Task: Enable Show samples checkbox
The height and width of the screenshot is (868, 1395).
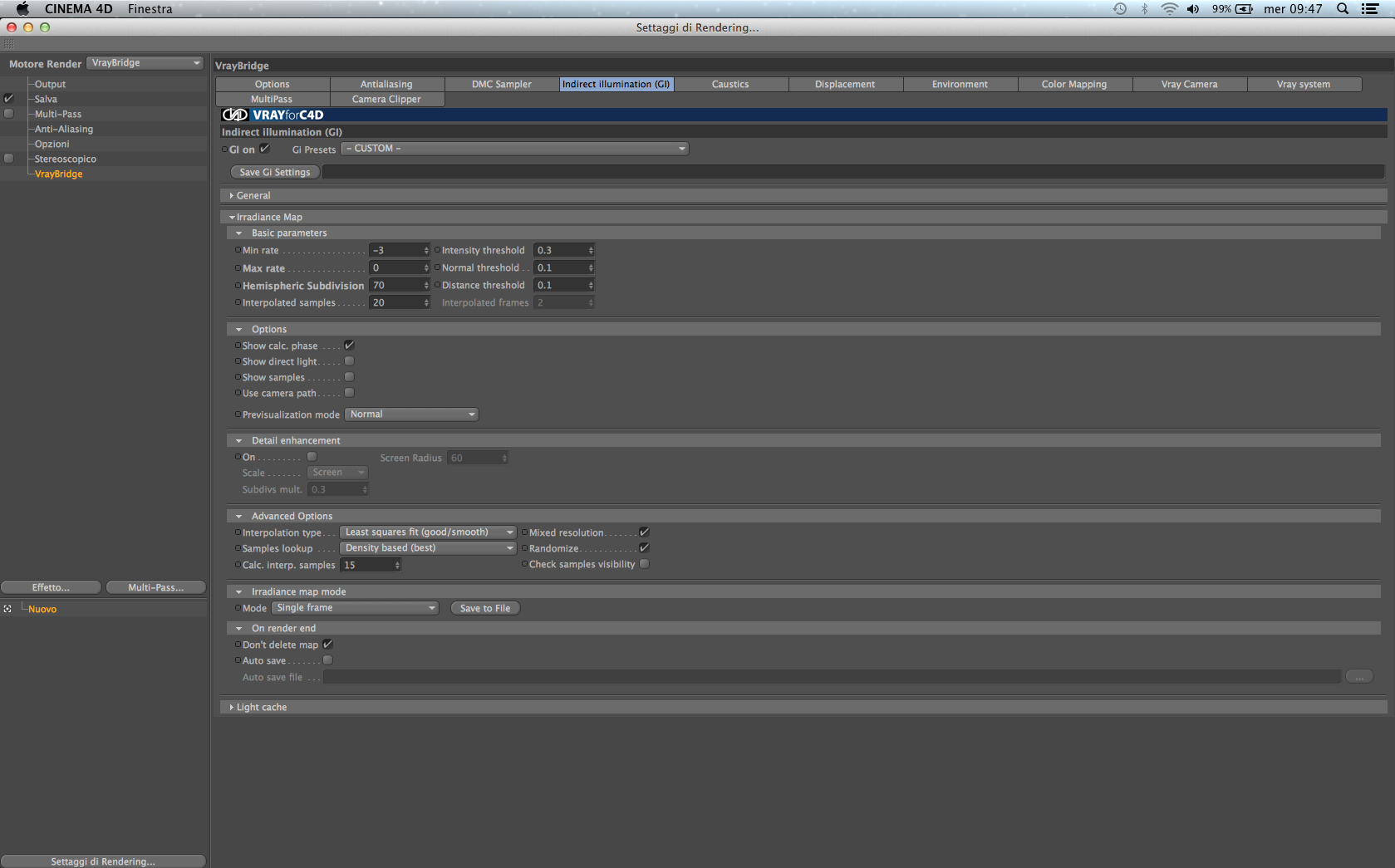Action: 349,377
